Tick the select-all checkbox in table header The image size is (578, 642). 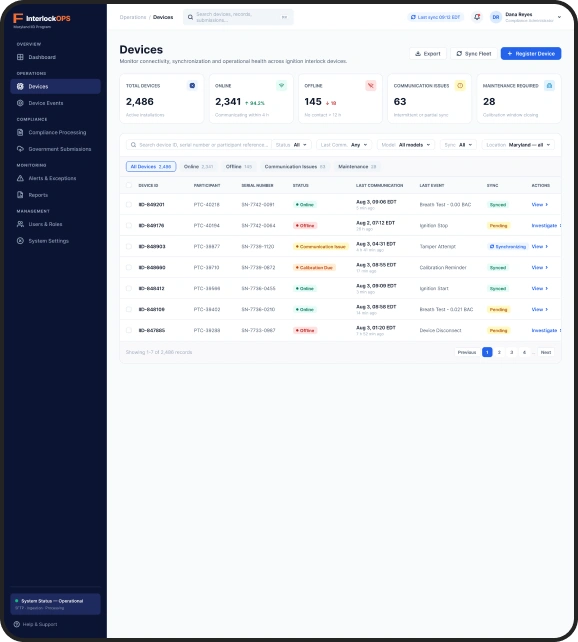point(129,185)
